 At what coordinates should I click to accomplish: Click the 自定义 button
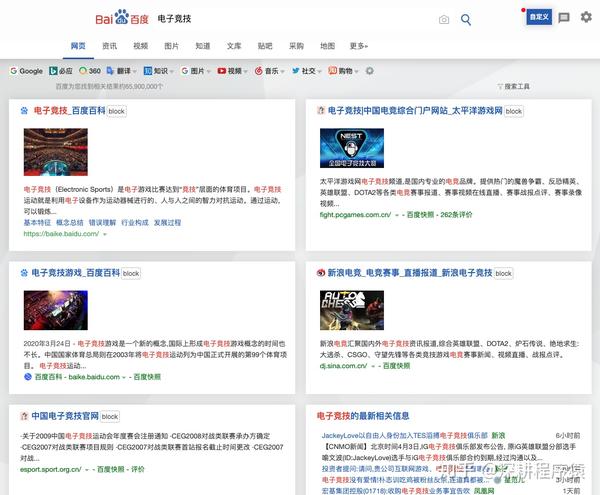[x=539, y=17]
